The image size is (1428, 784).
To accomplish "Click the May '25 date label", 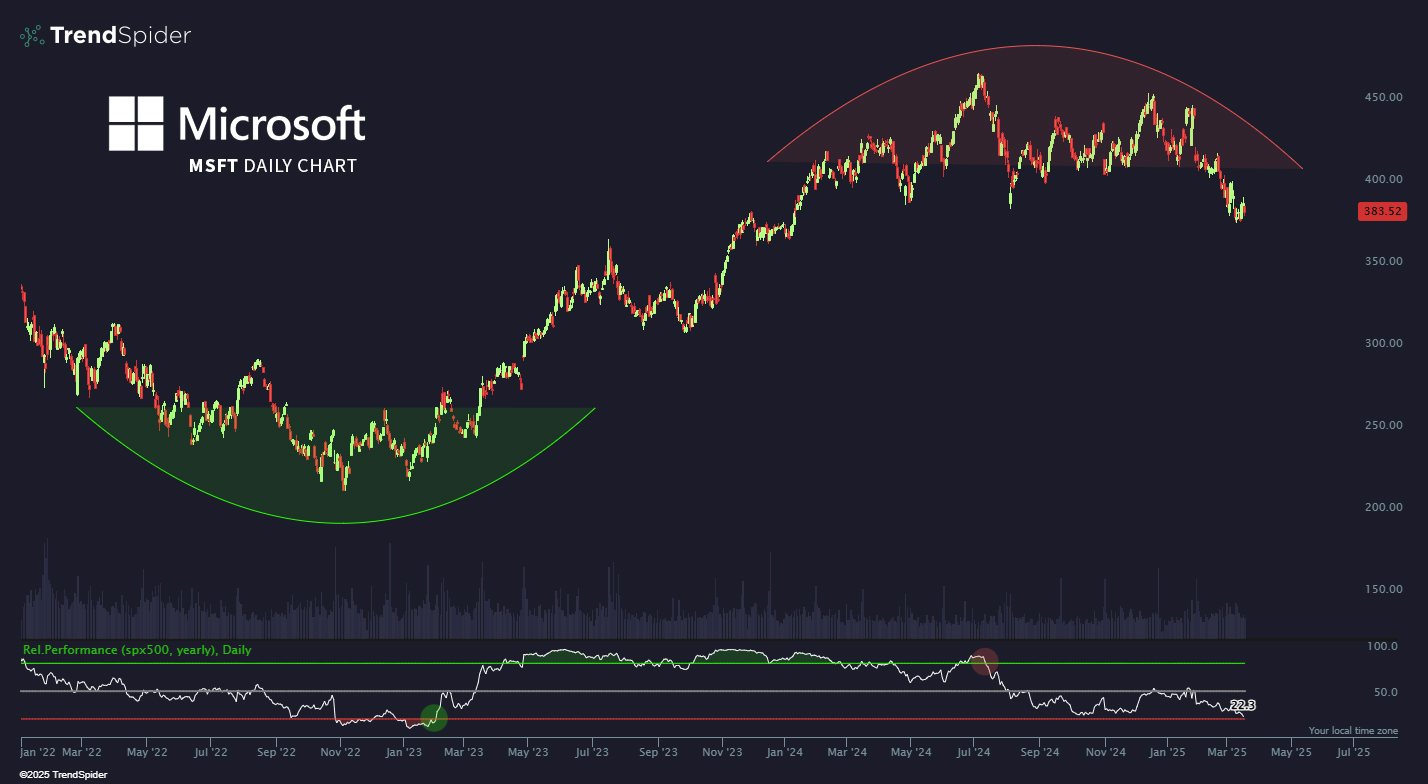I will click(1291, 751).
